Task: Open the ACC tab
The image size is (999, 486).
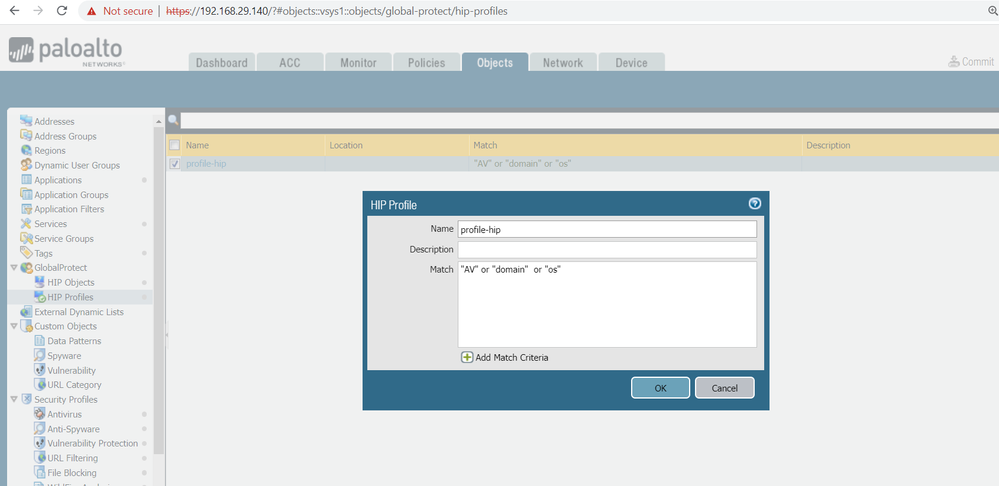Action: tap(290, 62)
